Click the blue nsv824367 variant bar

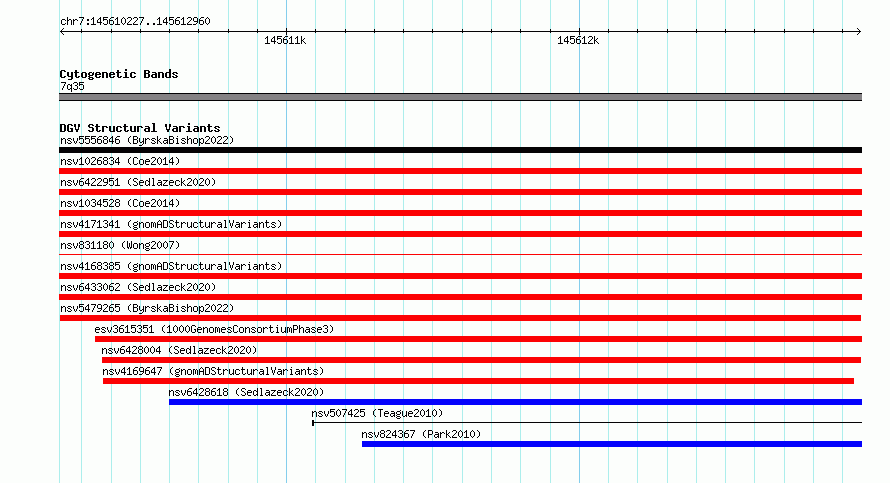[612, 444]
